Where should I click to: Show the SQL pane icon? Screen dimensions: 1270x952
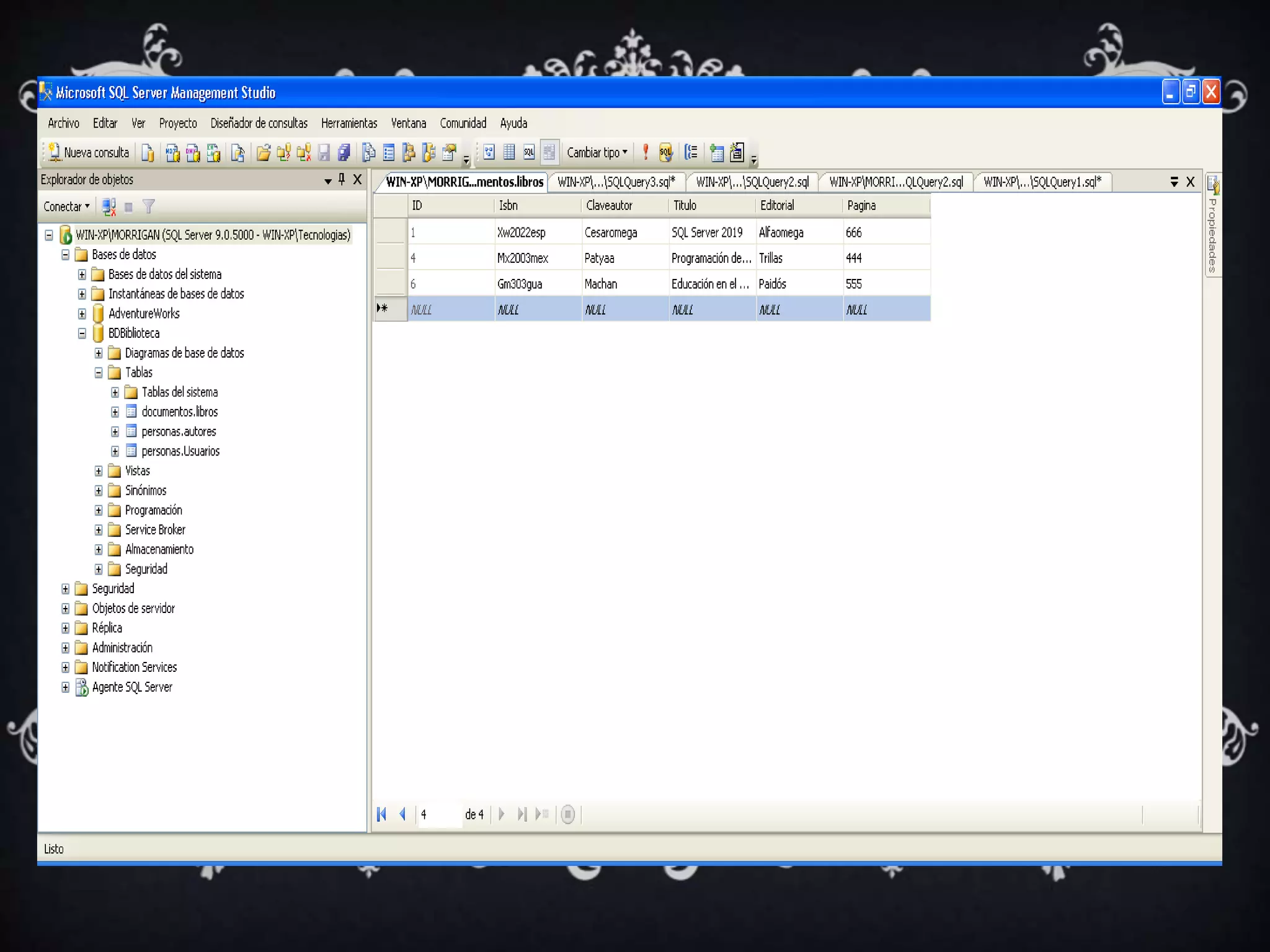tap(529, 152)
